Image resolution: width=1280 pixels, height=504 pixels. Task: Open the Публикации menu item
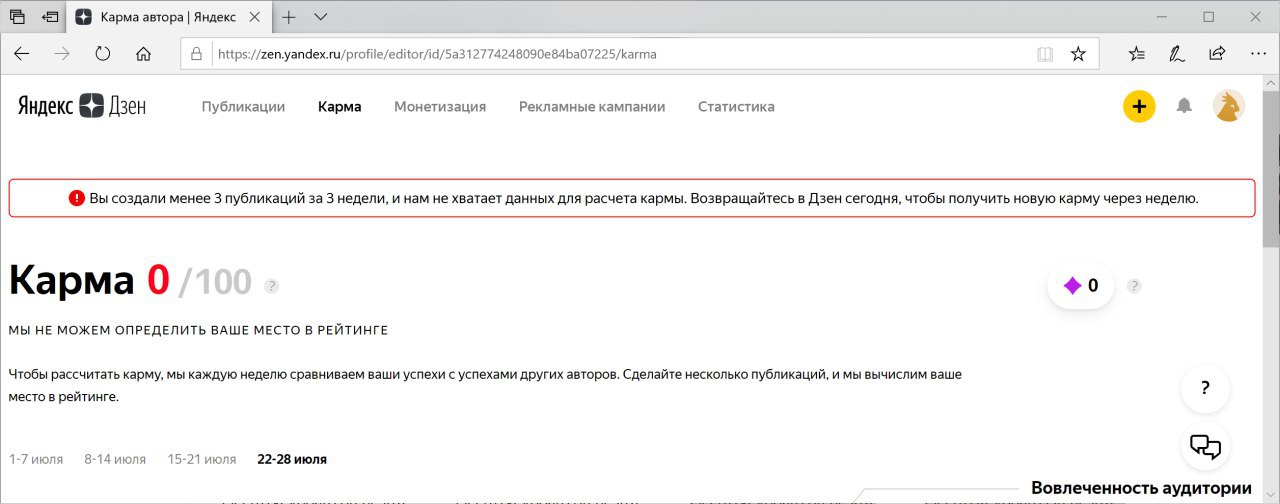[243, 107]
